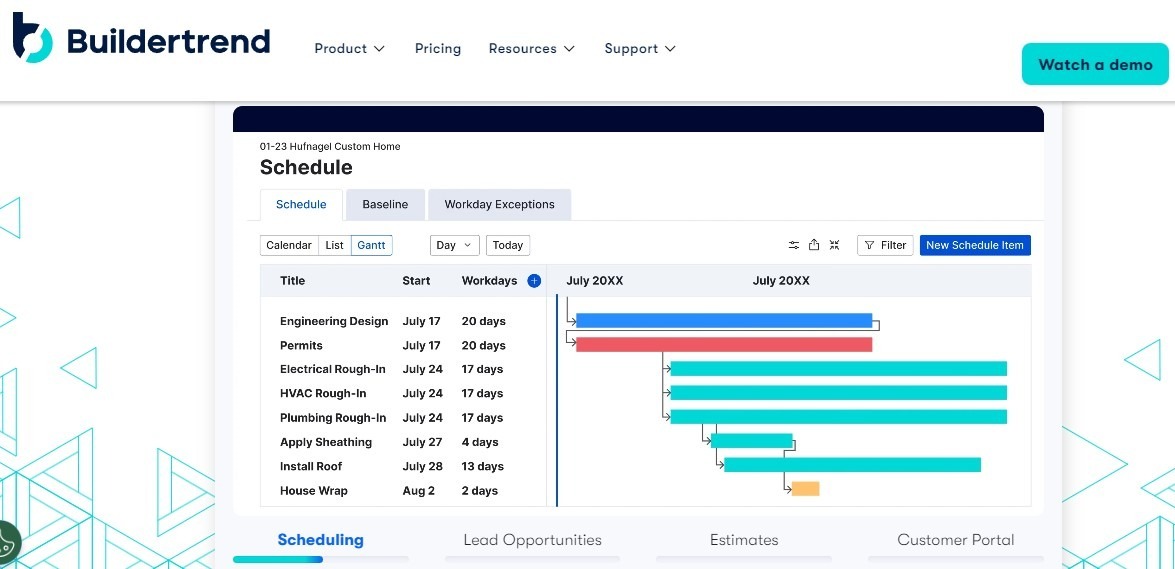
Task: Open the Workday Exceptions tab
Action: [x=499, y=205]
